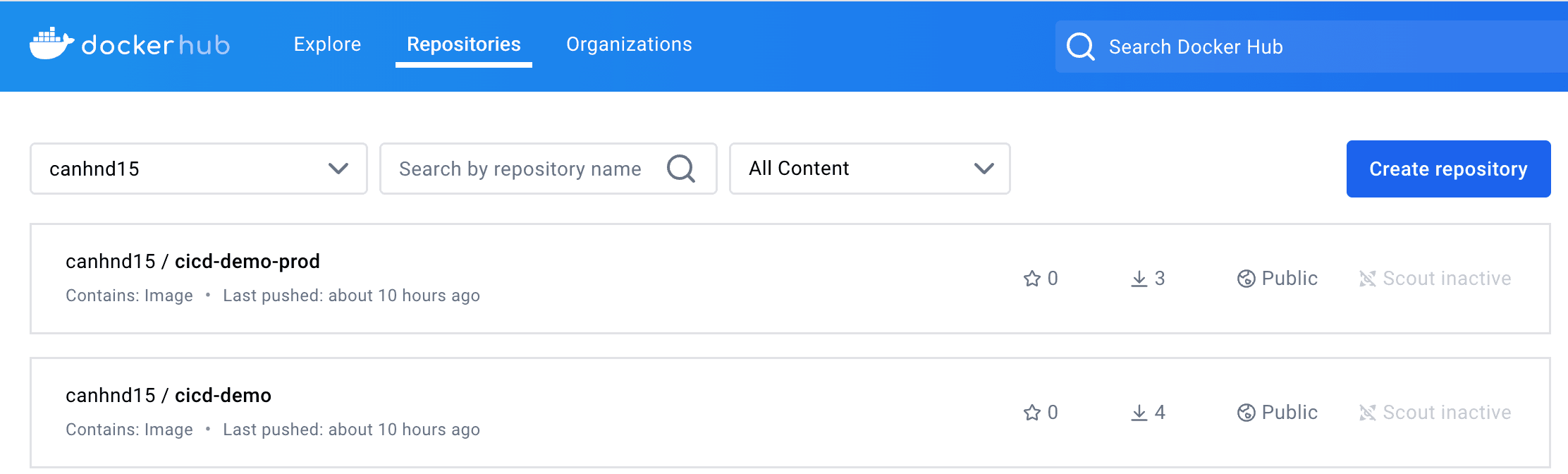Click the magnifier icon in Search Docker Hub
The image size is (1568, 474).
tap(1080, 47)
